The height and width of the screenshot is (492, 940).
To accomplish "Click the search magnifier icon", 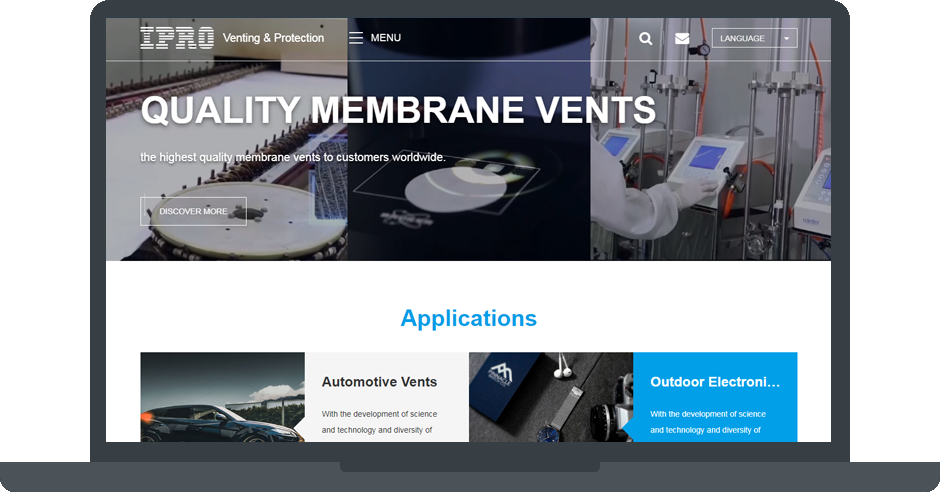I will [646, 38].
